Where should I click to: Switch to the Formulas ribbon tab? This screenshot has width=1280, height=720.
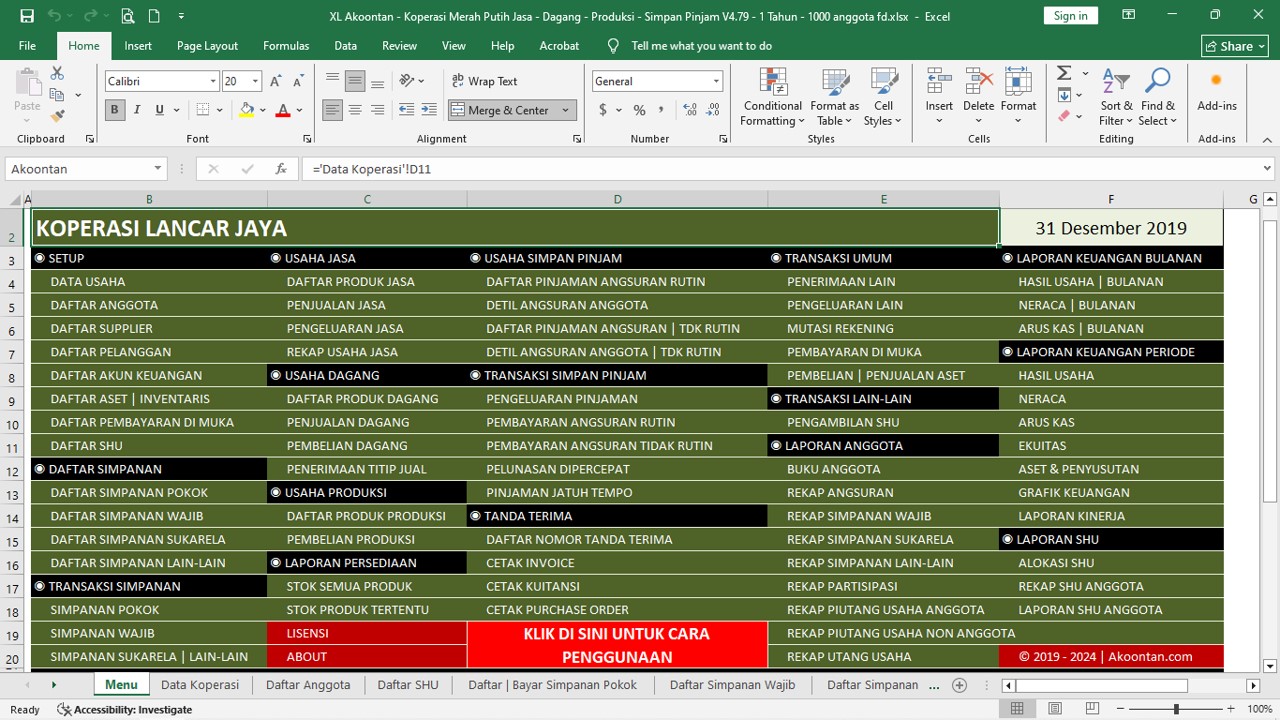(x=286, y=46)
